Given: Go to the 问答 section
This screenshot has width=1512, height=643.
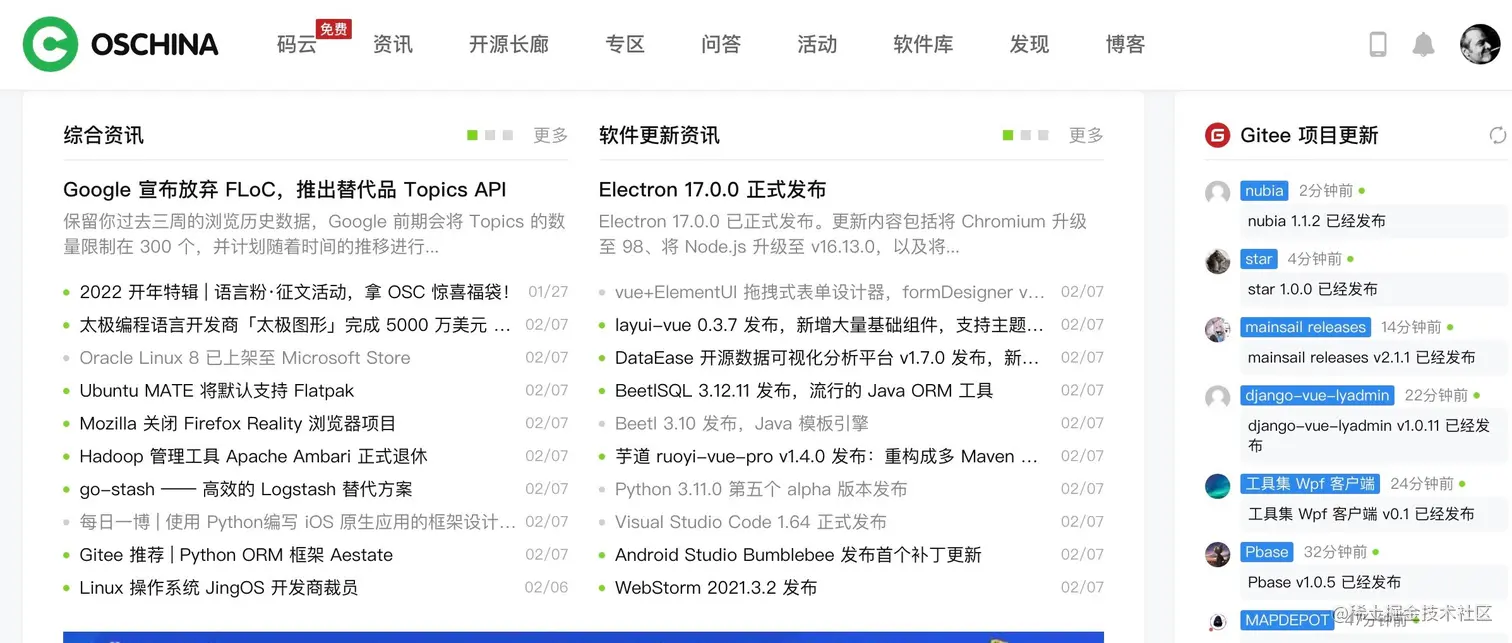Looking at the screenshot, I should 721,44.
